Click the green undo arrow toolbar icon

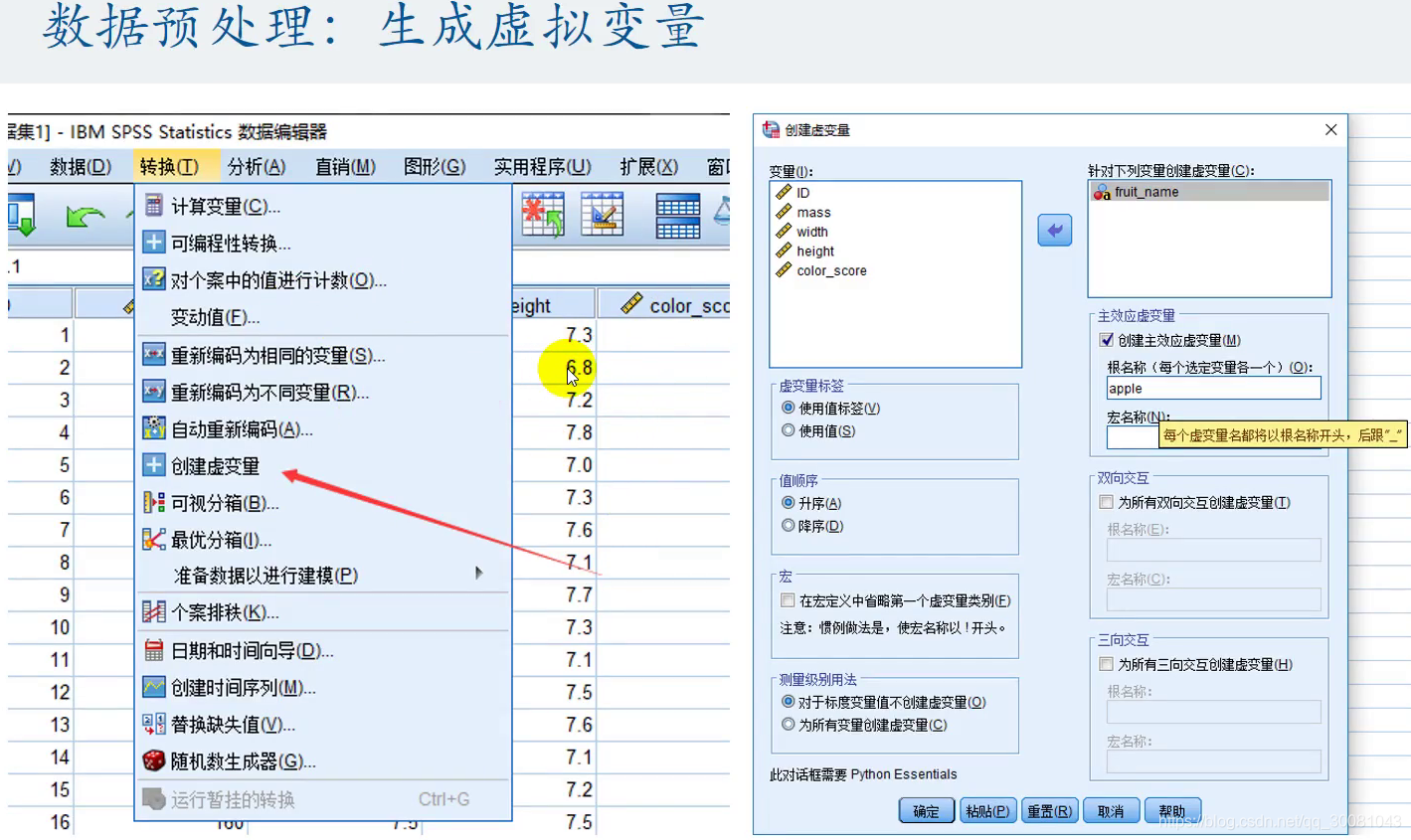point(86,216)
